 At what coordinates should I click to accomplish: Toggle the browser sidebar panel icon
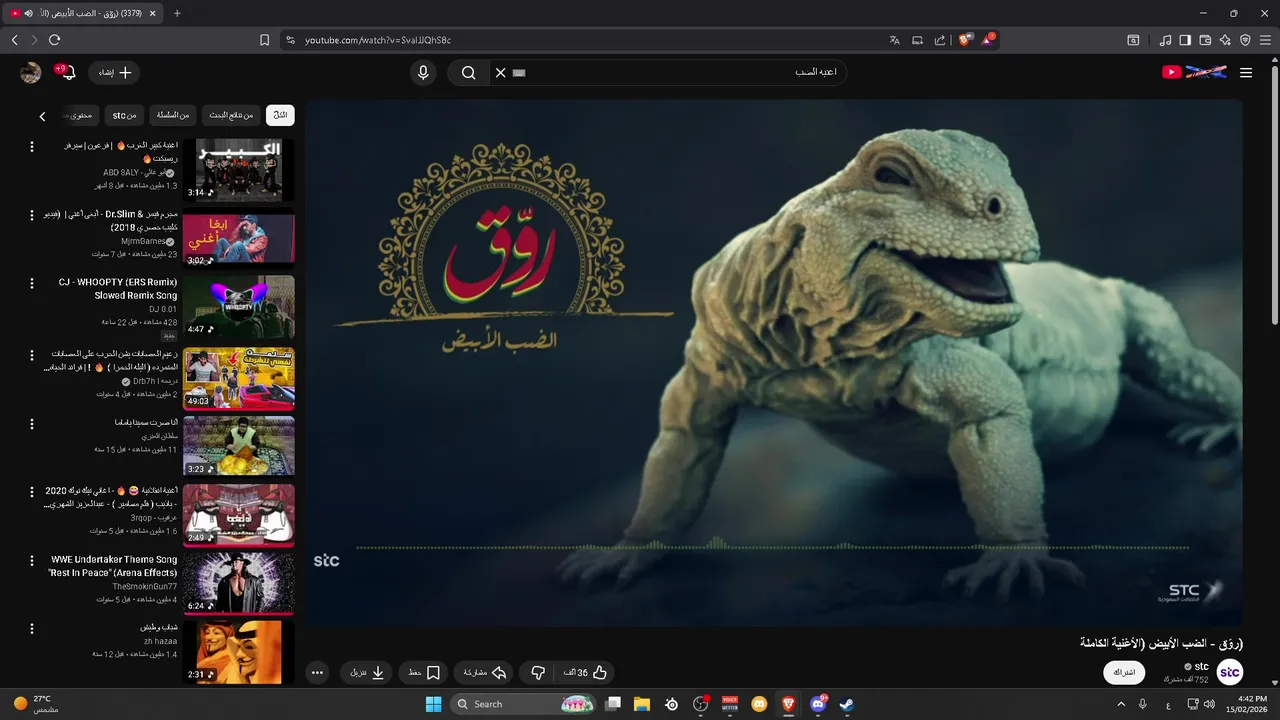pyautogui.click(x=1185, y=40)
